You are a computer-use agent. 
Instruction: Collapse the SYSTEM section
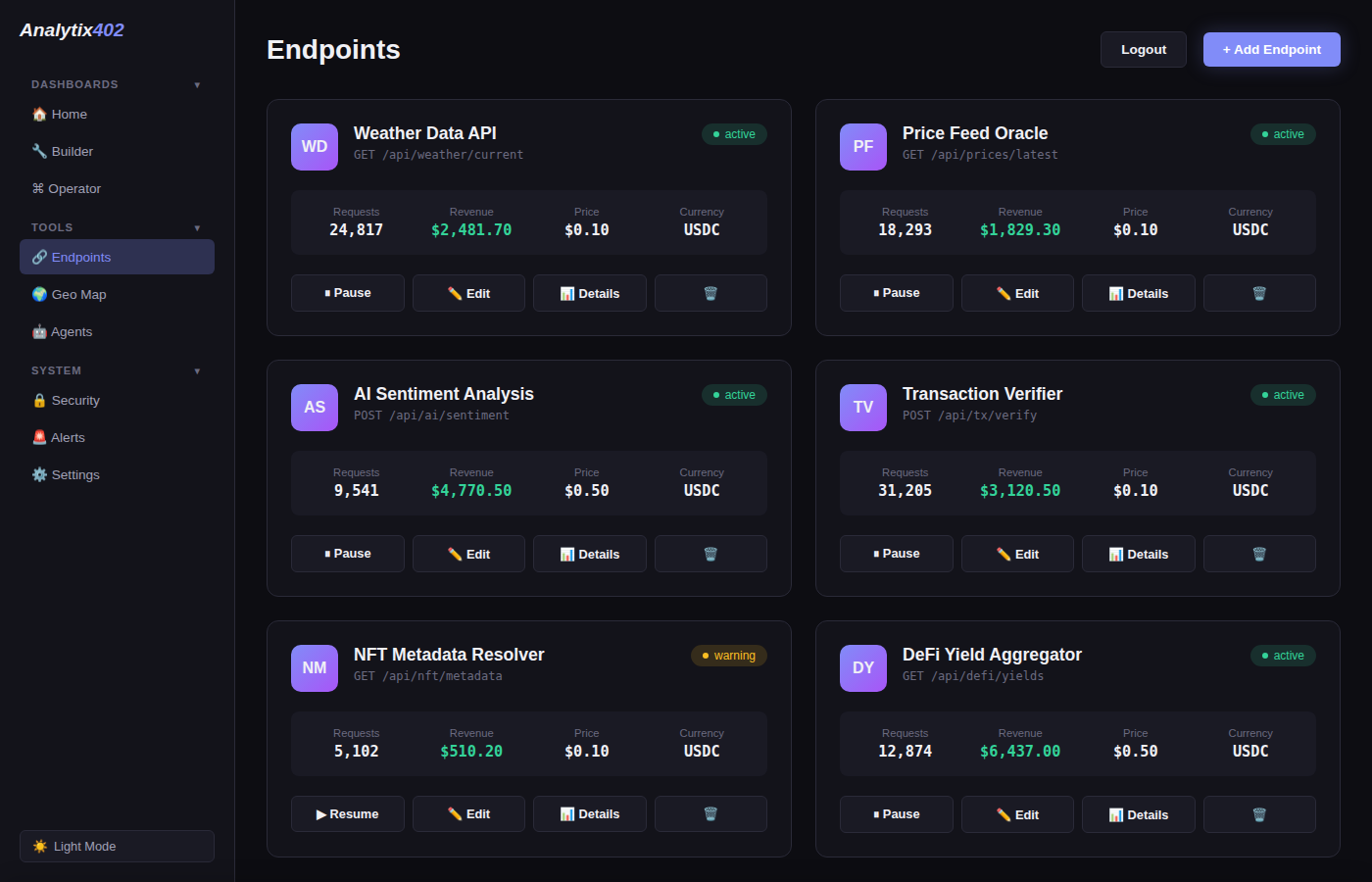[197, 370]
